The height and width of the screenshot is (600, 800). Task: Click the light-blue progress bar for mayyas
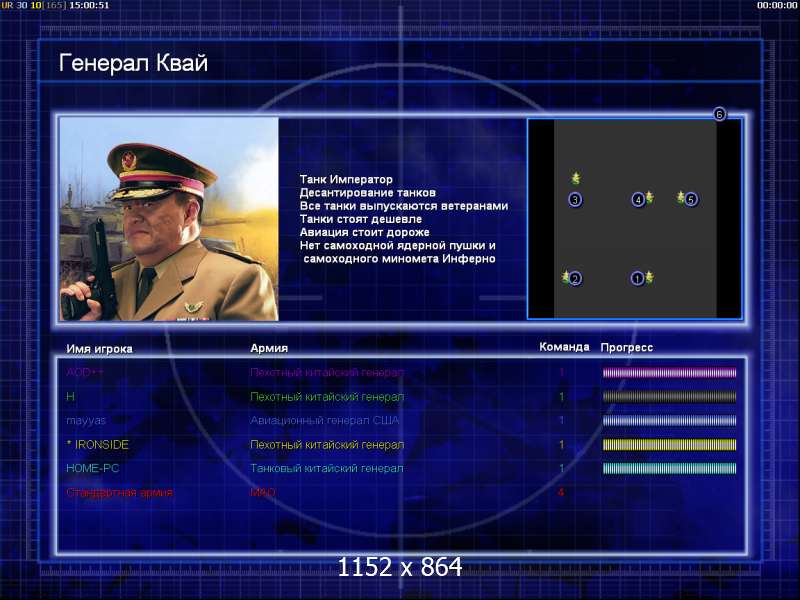[669, 421]
